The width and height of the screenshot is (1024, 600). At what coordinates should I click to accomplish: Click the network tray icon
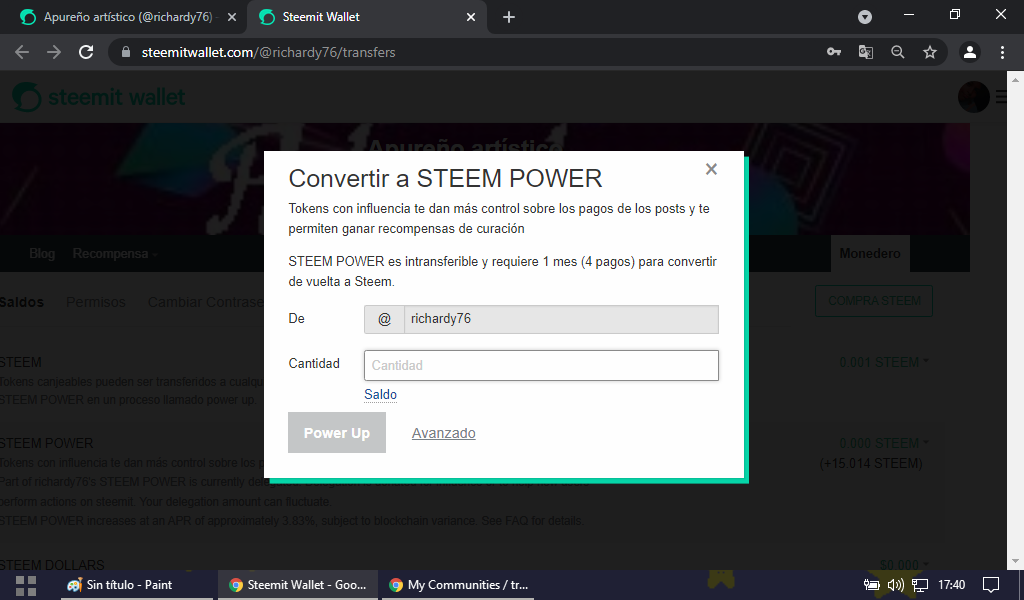tap(920, 585)
